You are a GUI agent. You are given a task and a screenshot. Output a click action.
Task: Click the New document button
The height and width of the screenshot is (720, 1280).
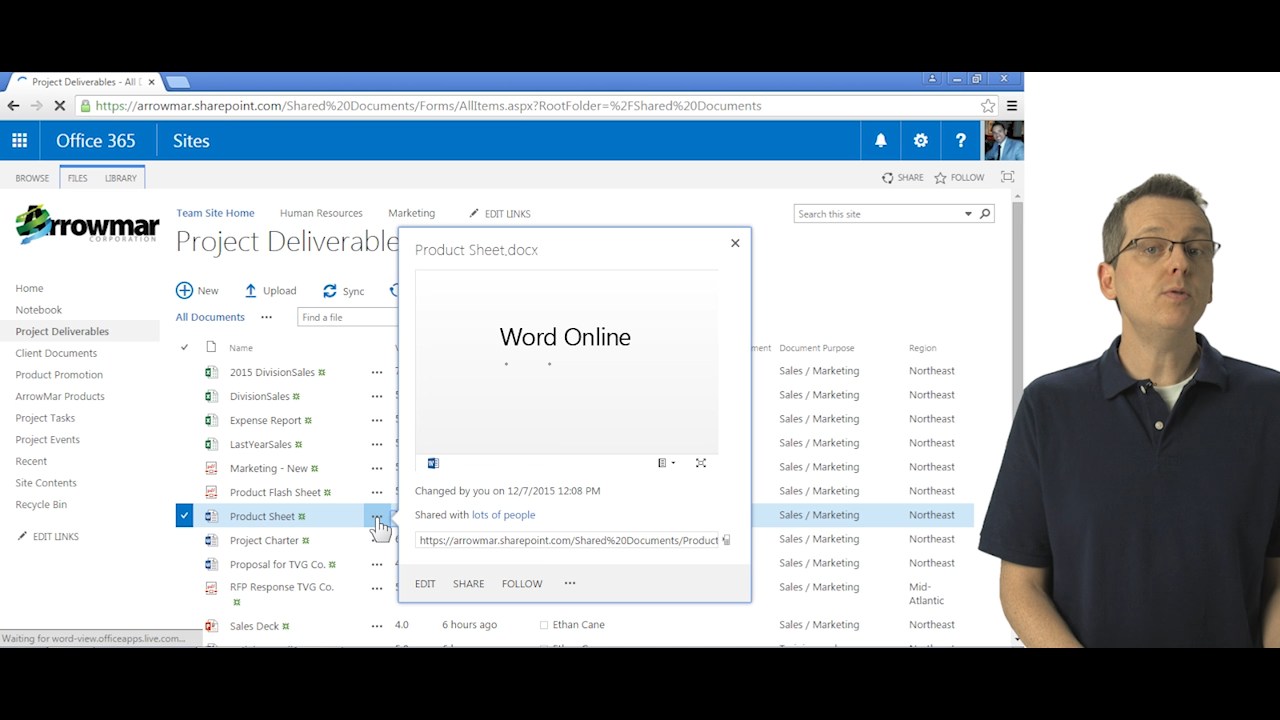[197, 291]
